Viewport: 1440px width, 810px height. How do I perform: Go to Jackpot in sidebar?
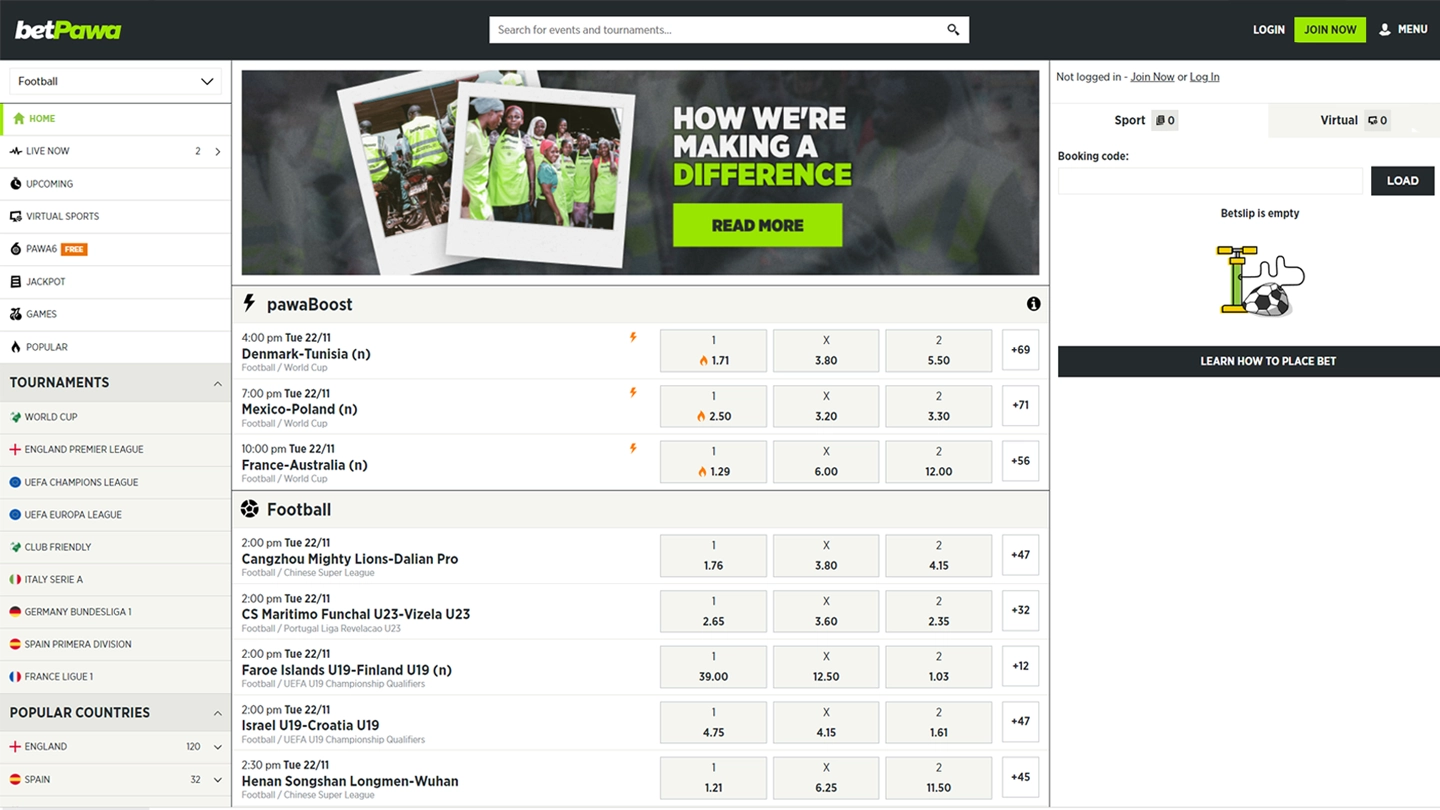(115, 282)
